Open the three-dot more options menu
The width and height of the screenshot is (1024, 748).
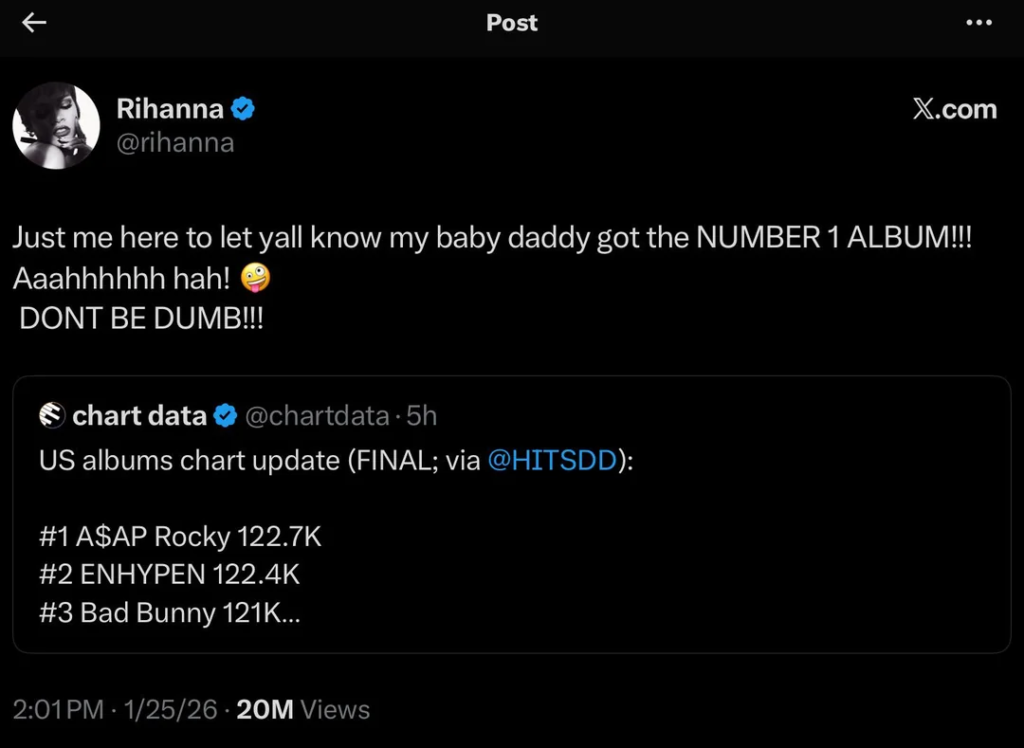point(979,23)
